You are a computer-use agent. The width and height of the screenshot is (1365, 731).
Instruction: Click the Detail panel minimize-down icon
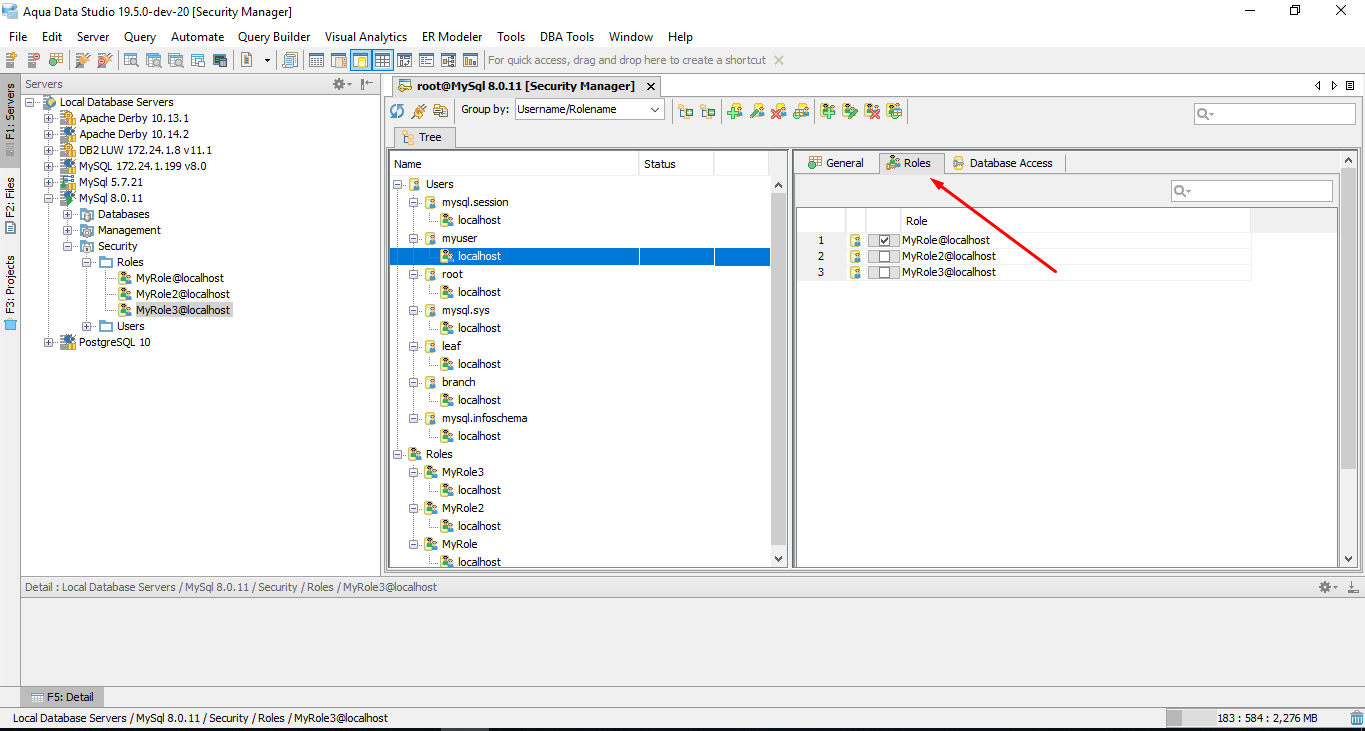(x=1352, y=587)
